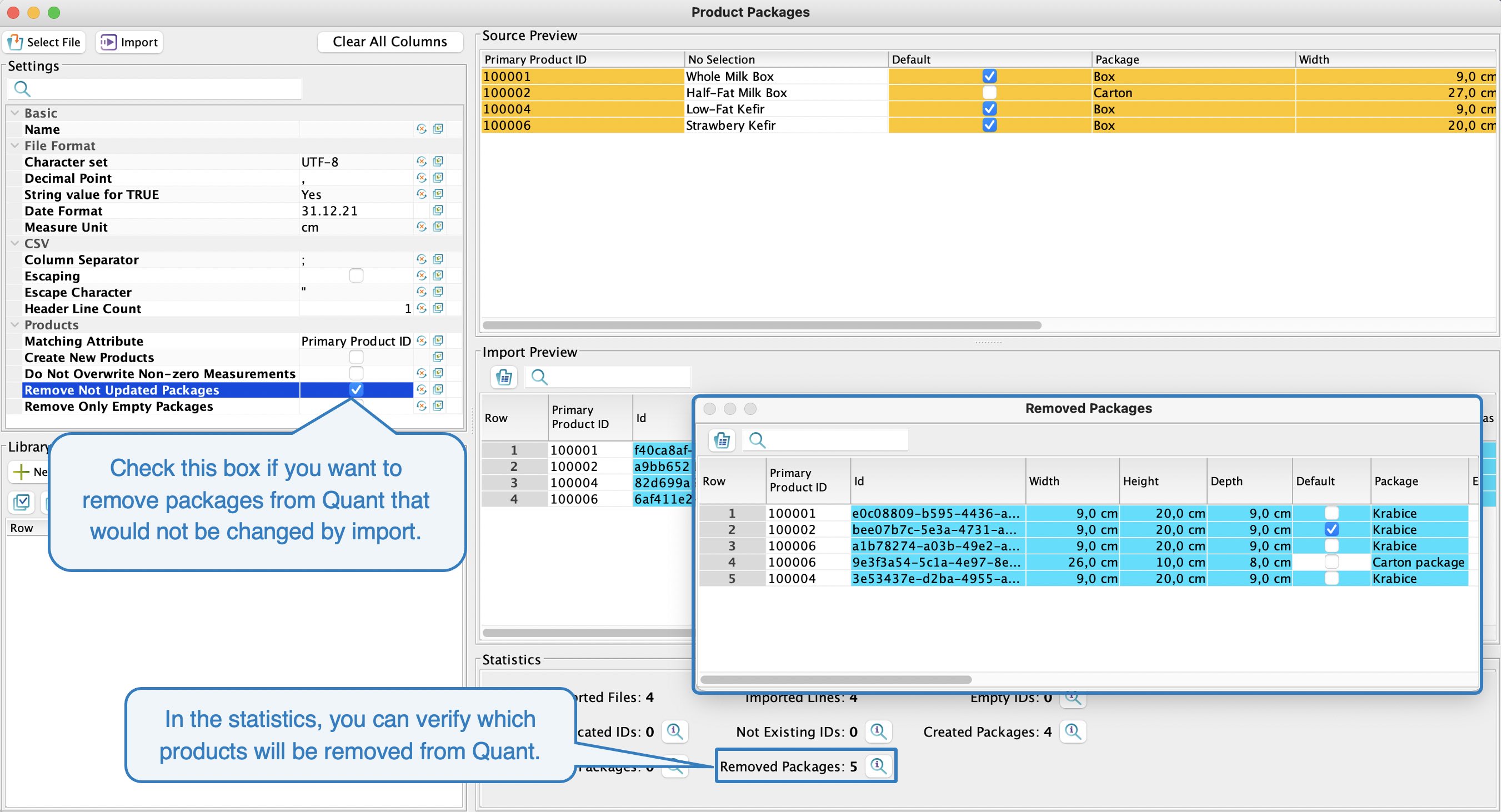Focus the Settings search field
Screen dimensions: 1502x812
155,89
